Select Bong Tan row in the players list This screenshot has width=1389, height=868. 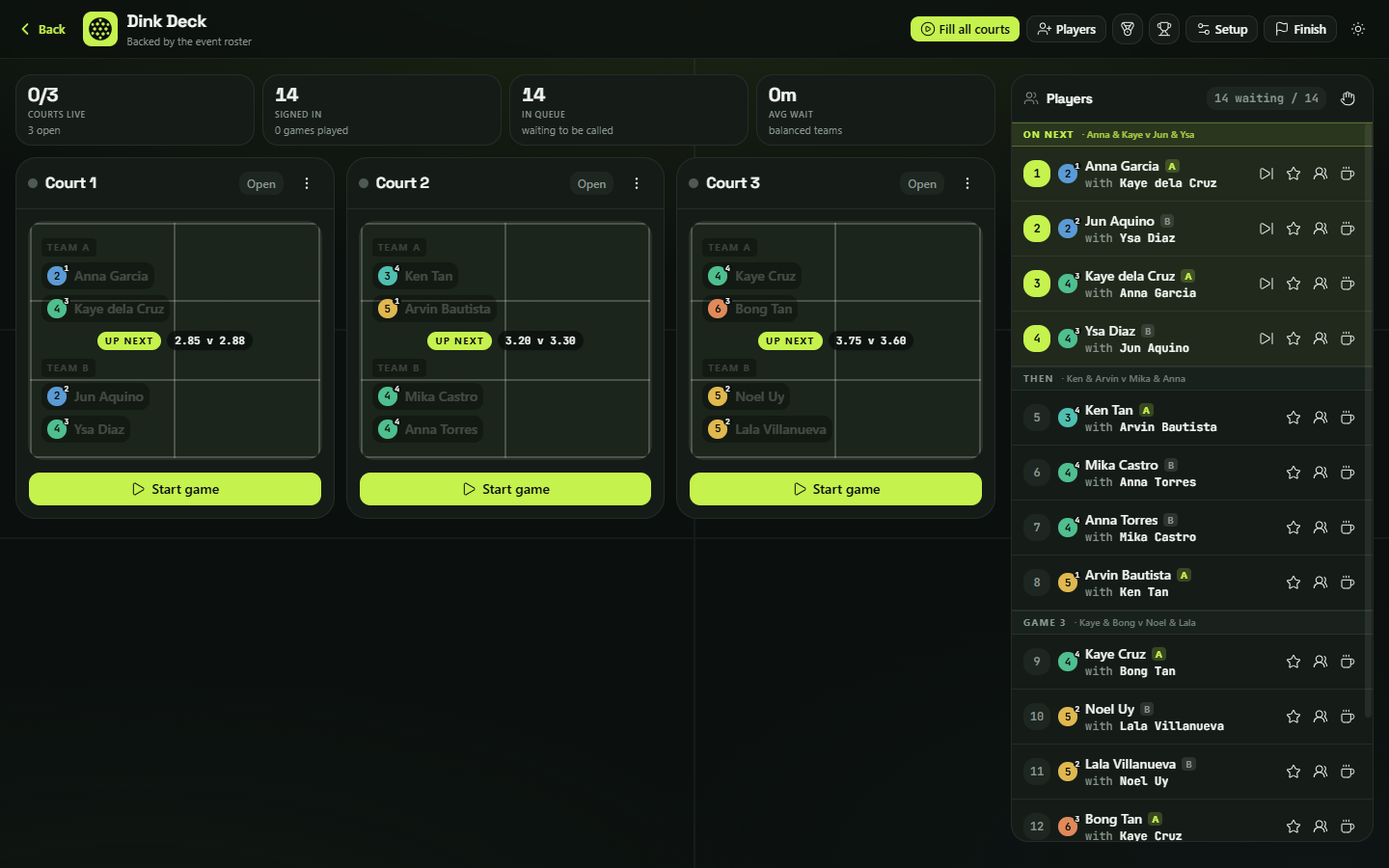point(1191,820)
